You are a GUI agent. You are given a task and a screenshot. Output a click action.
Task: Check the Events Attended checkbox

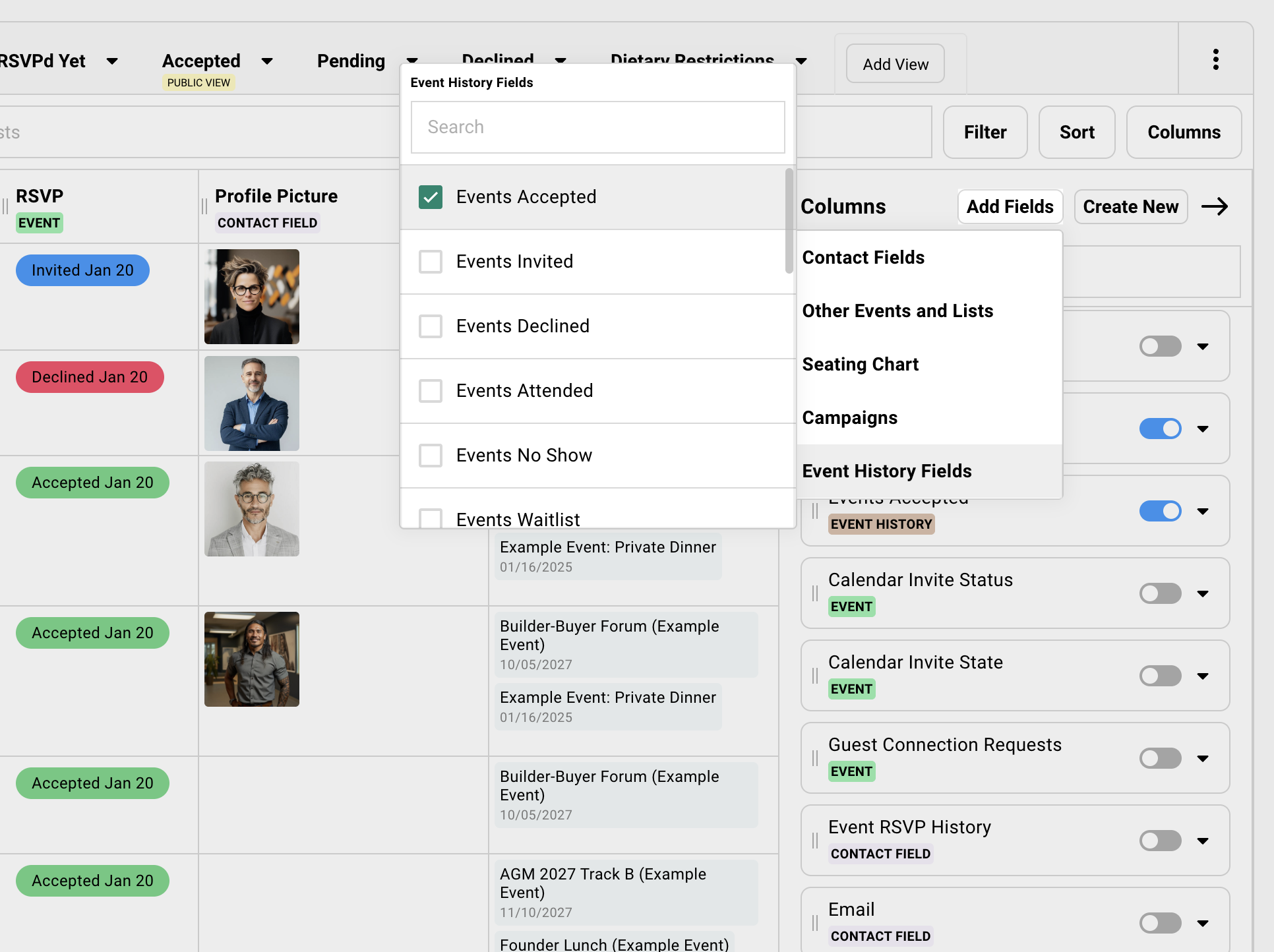(431, 390)
